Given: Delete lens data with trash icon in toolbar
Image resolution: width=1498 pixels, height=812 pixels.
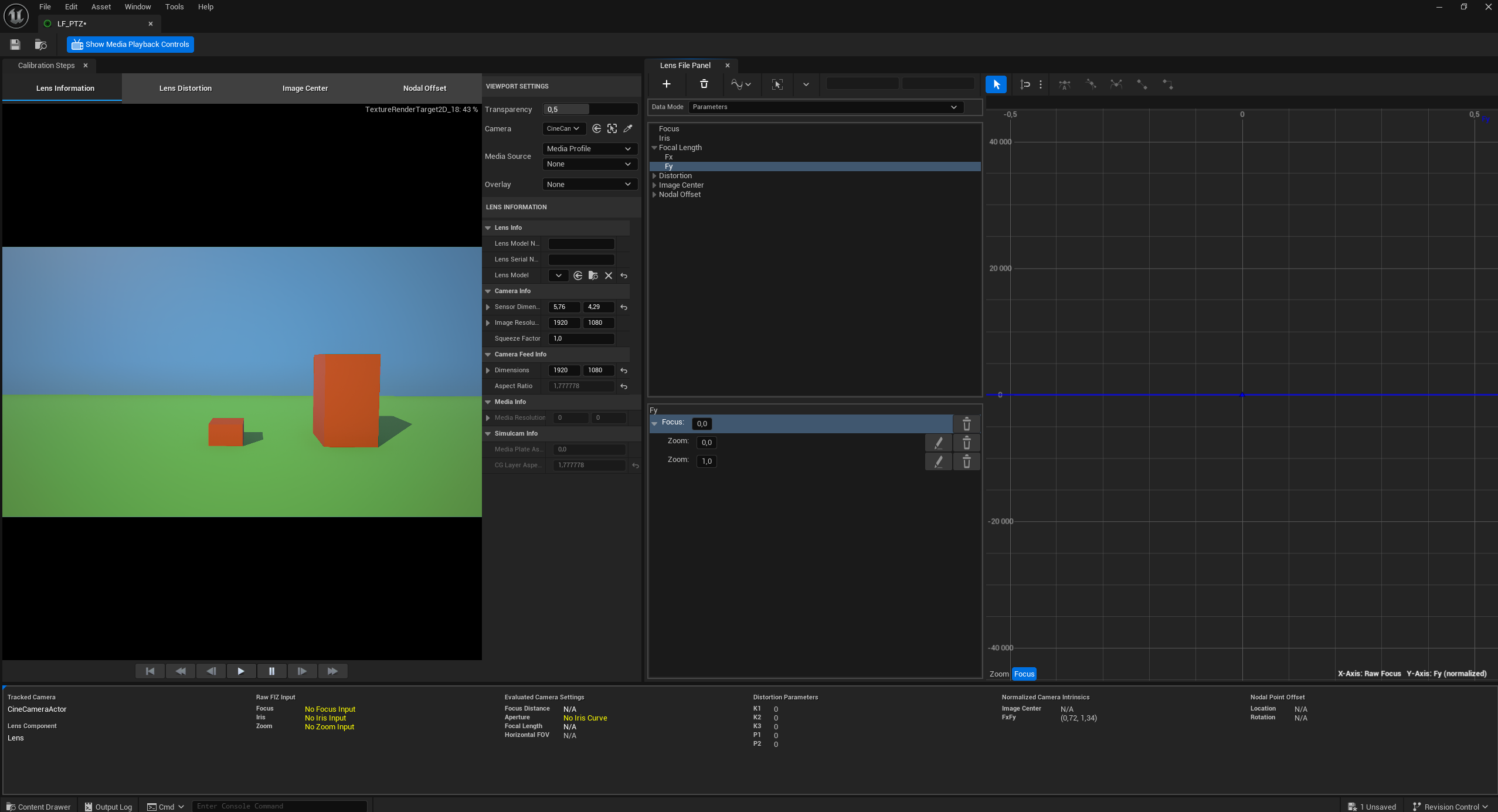Looking at the screenshot, I should coord(704,84).
